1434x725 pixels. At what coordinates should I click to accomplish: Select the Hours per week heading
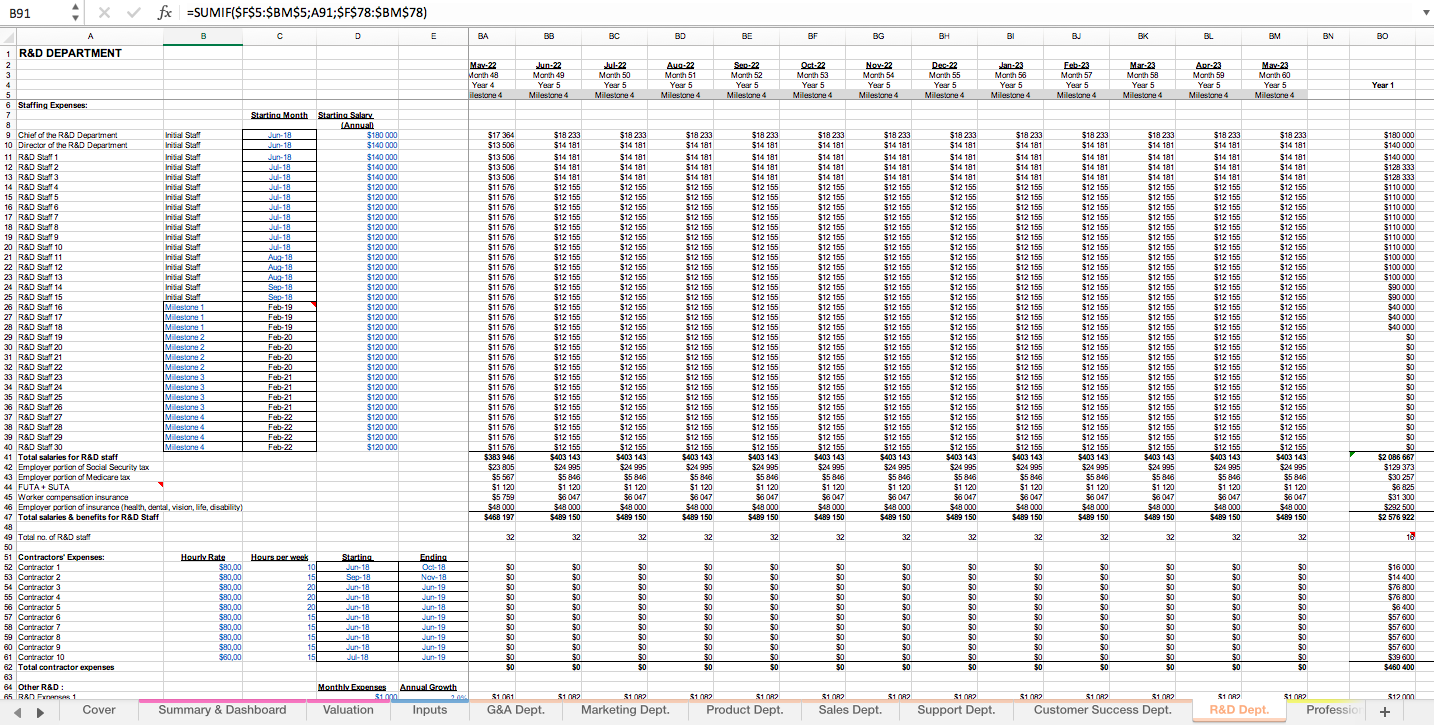tap(279, 557)
